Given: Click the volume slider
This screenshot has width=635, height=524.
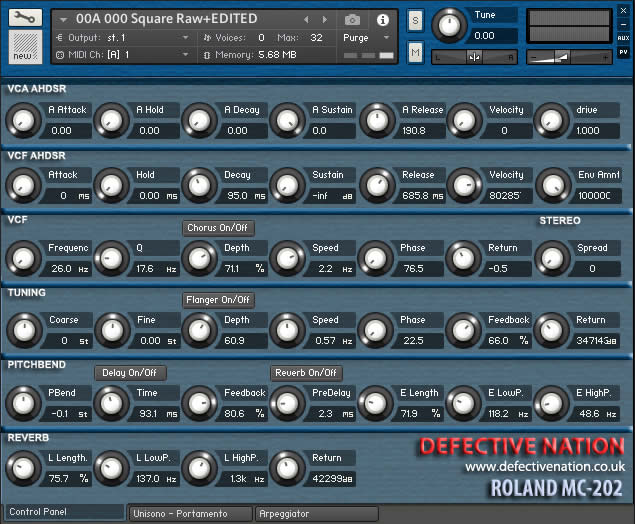Looking at the screenshot, I should pyautogui.click(x=569, y=57).
